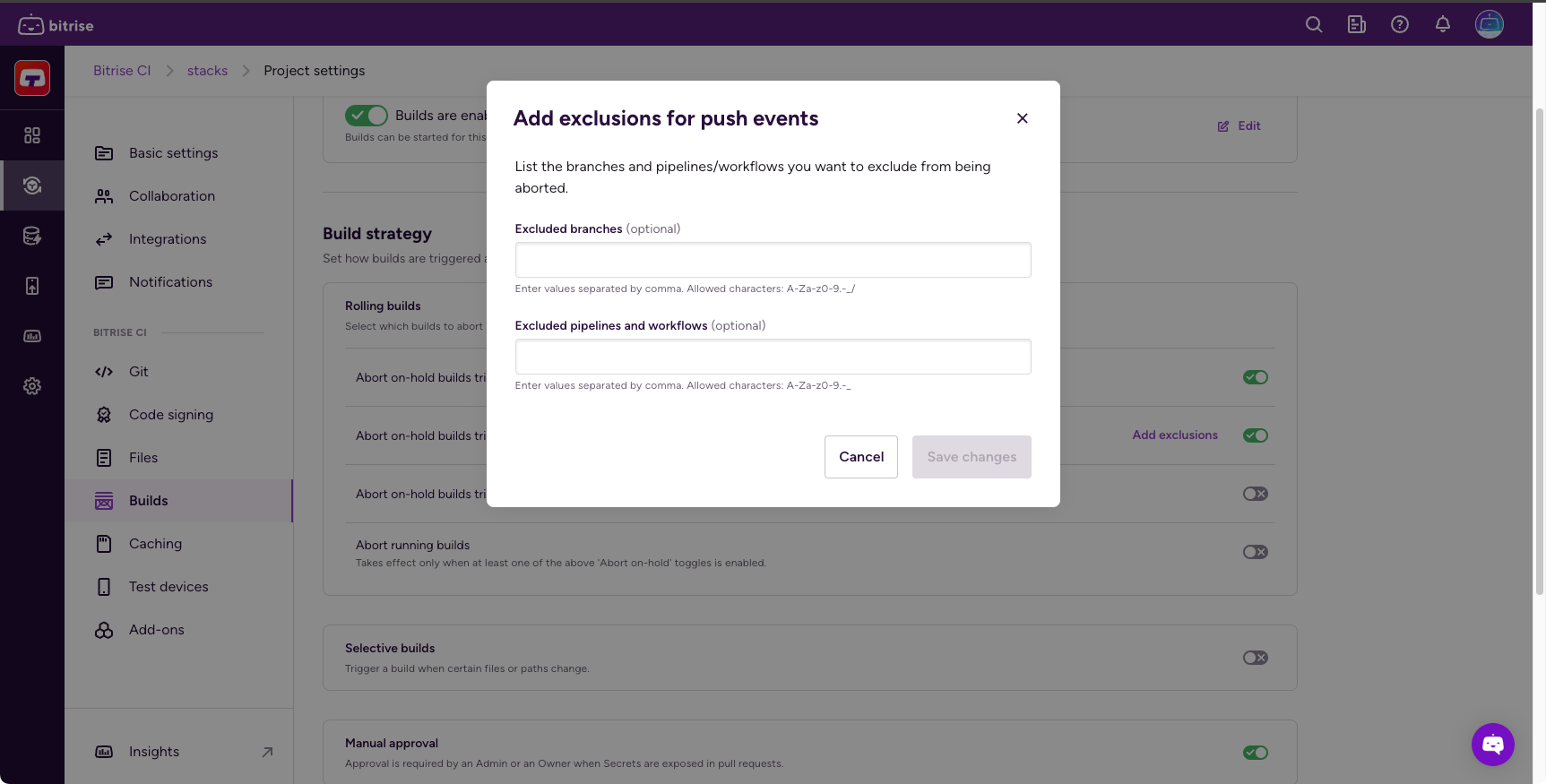Click the user avatar in top bar

(1490, 24)
